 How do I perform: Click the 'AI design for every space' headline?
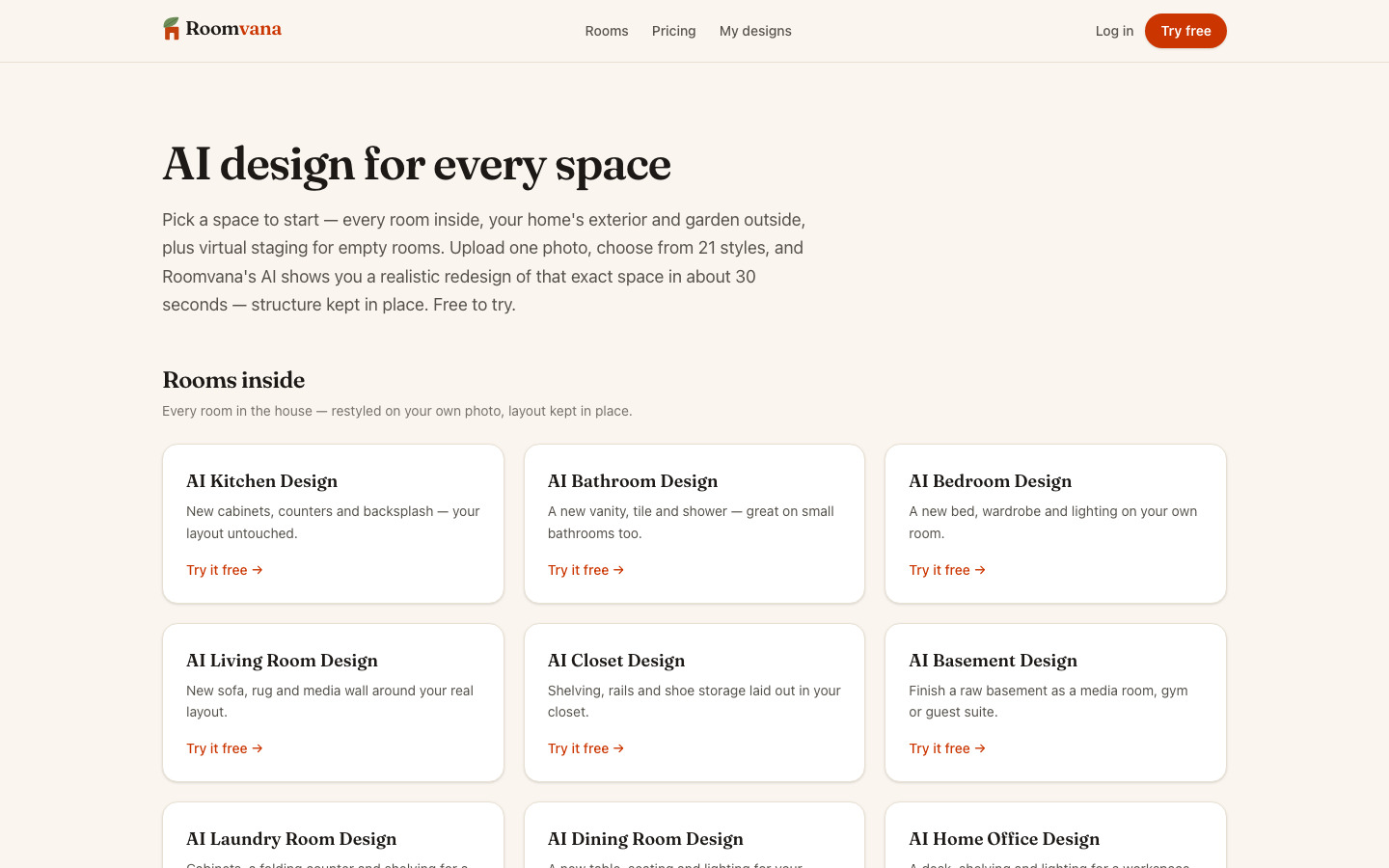417,165
